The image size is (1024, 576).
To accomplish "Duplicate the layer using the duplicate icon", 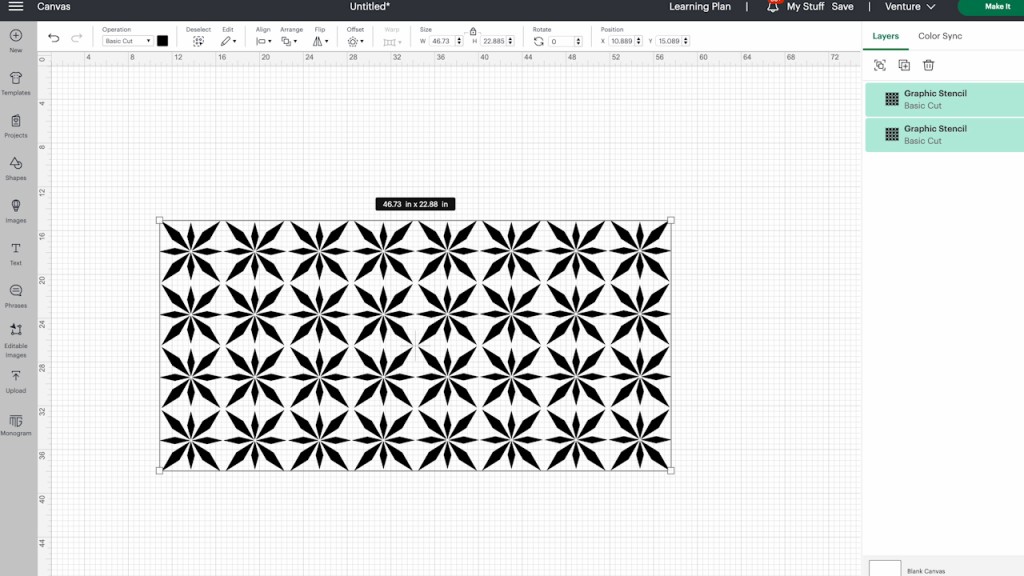I will coord(902,64).
